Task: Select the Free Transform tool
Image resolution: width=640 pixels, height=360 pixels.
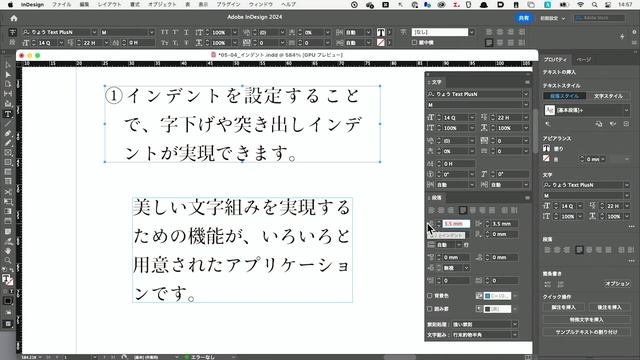Action: [x=8, y=202]
